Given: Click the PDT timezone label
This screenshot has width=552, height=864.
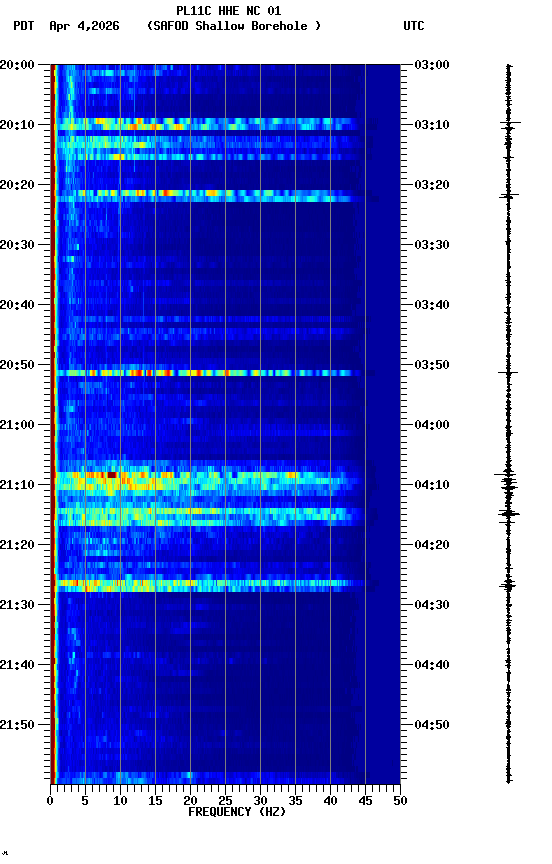Looking at the screenshot, I should tap(24, 26).
